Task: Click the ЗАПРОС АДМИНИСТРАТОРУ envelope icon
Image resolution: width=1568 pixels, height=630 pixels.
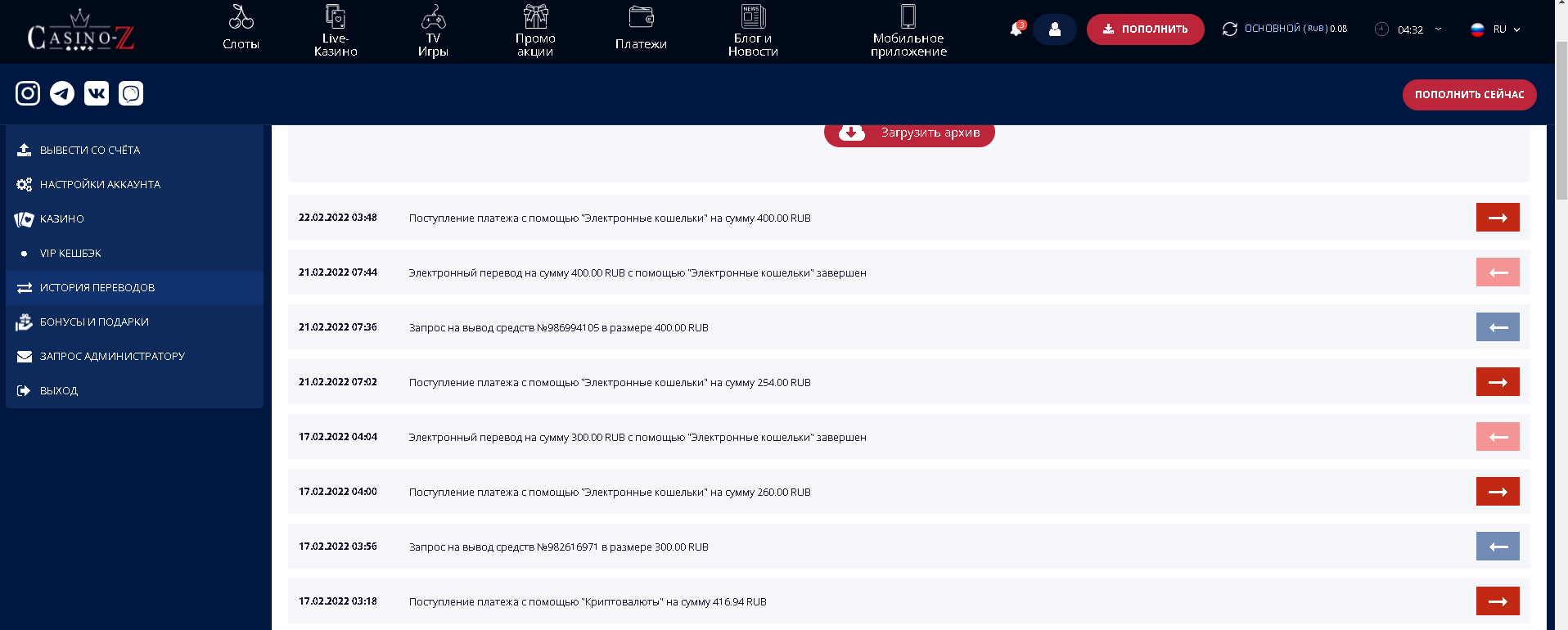Action: [x=25, y=356]
